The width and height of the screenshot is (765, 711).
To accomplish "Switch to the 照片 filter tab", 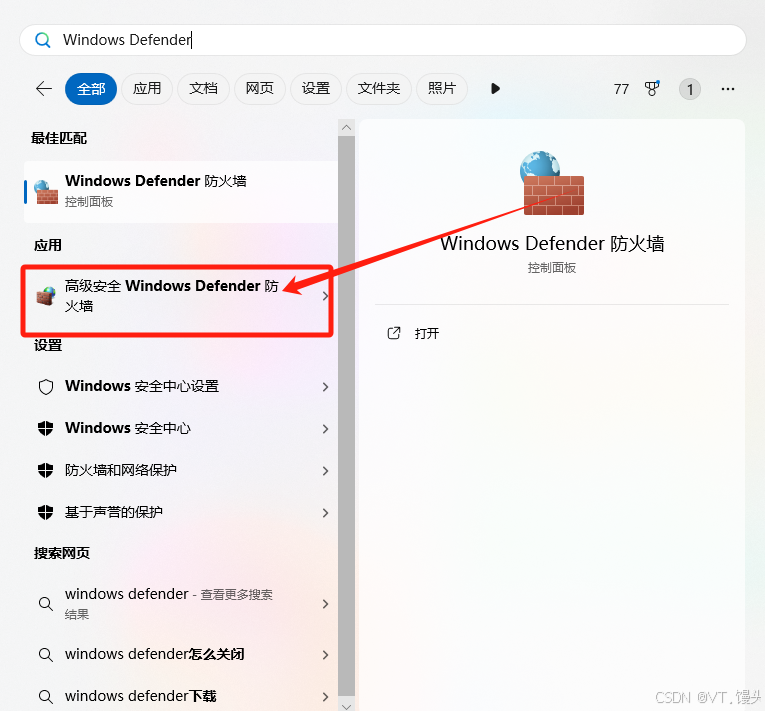I will click(442, 89).
